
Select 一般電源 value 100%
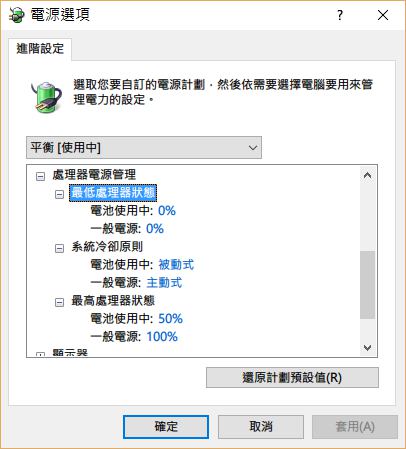[162, 337]
